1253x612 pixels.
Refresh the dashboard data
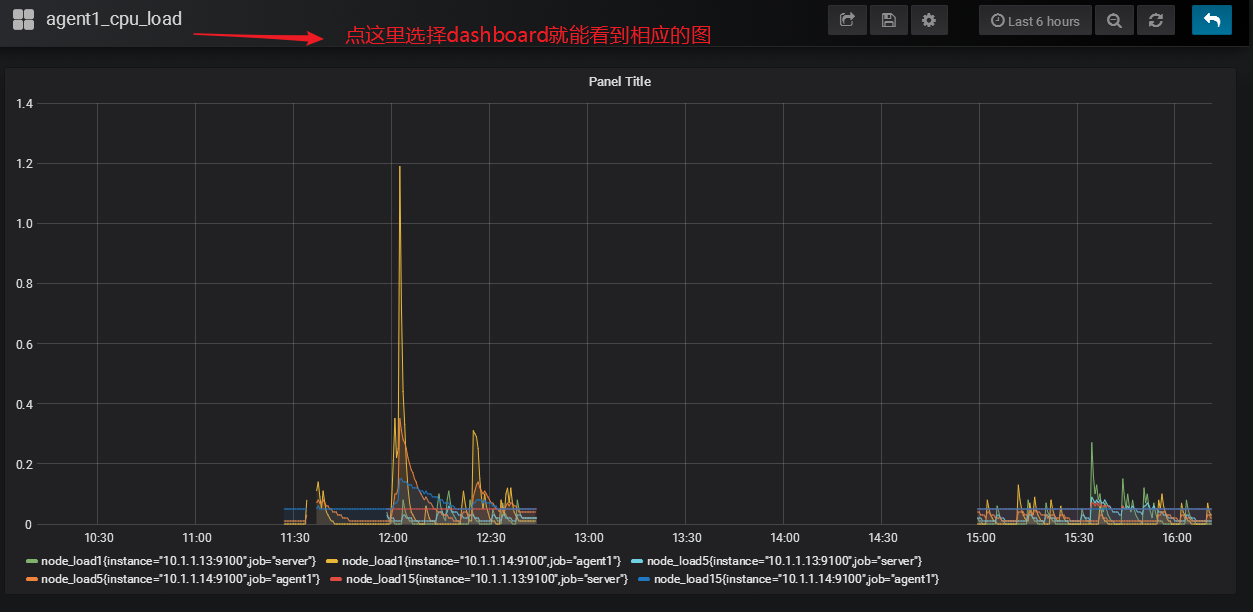point(1156,20)
